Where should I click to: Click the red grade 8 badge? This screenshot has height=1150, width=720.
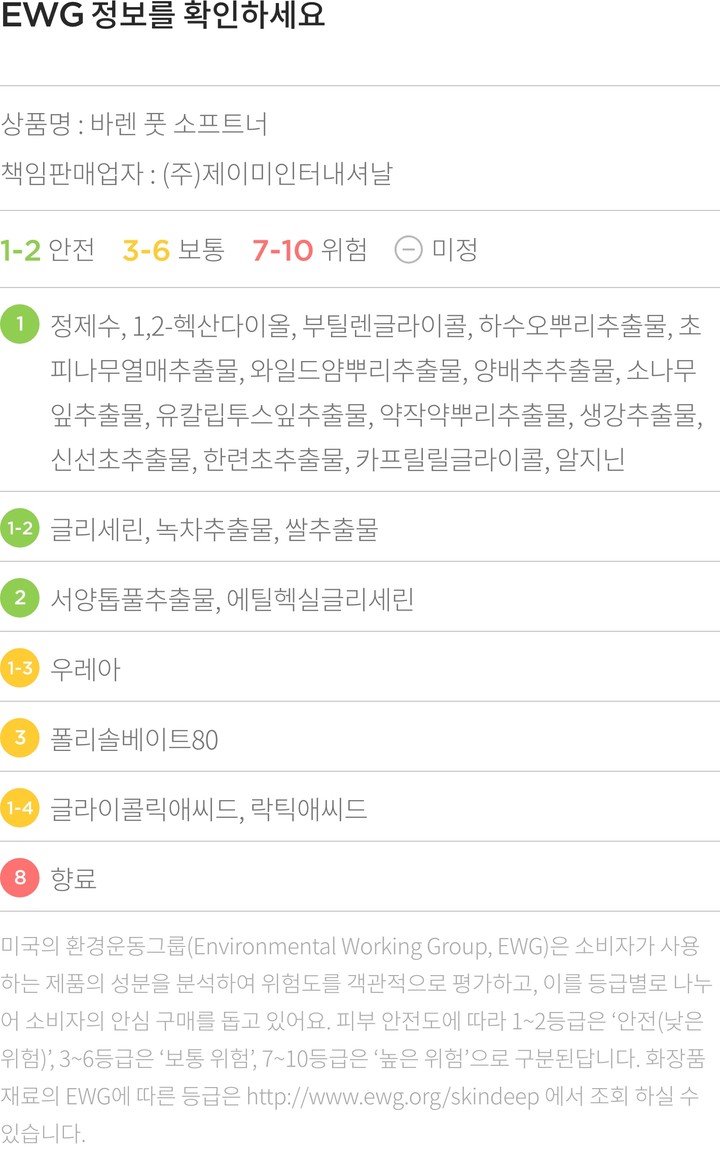click(20, 878)
